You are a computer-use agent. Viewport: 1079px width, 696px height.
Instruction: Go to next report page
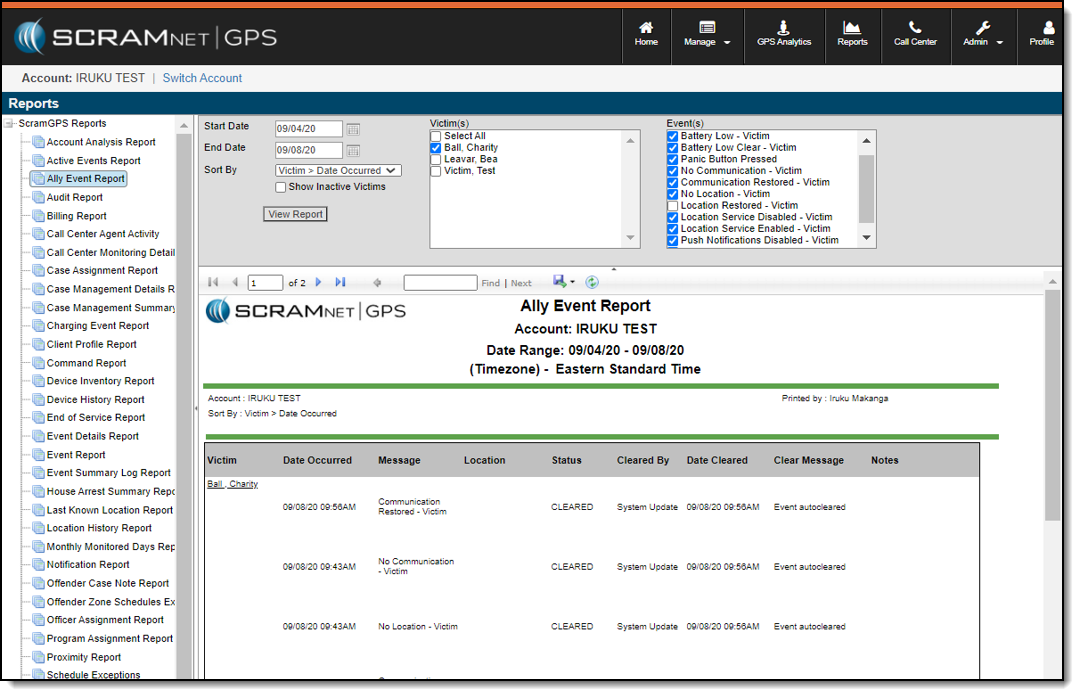coord(319,283)
